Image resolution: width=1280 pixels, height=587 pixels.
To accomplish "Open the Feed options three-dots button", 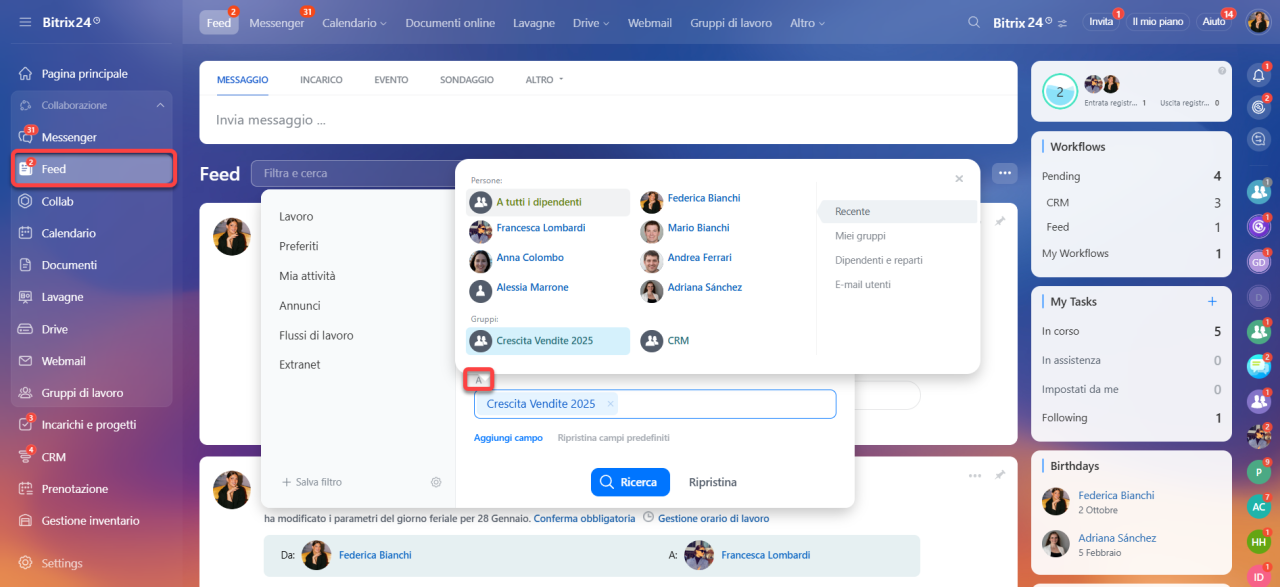I will coord(1005,173).
